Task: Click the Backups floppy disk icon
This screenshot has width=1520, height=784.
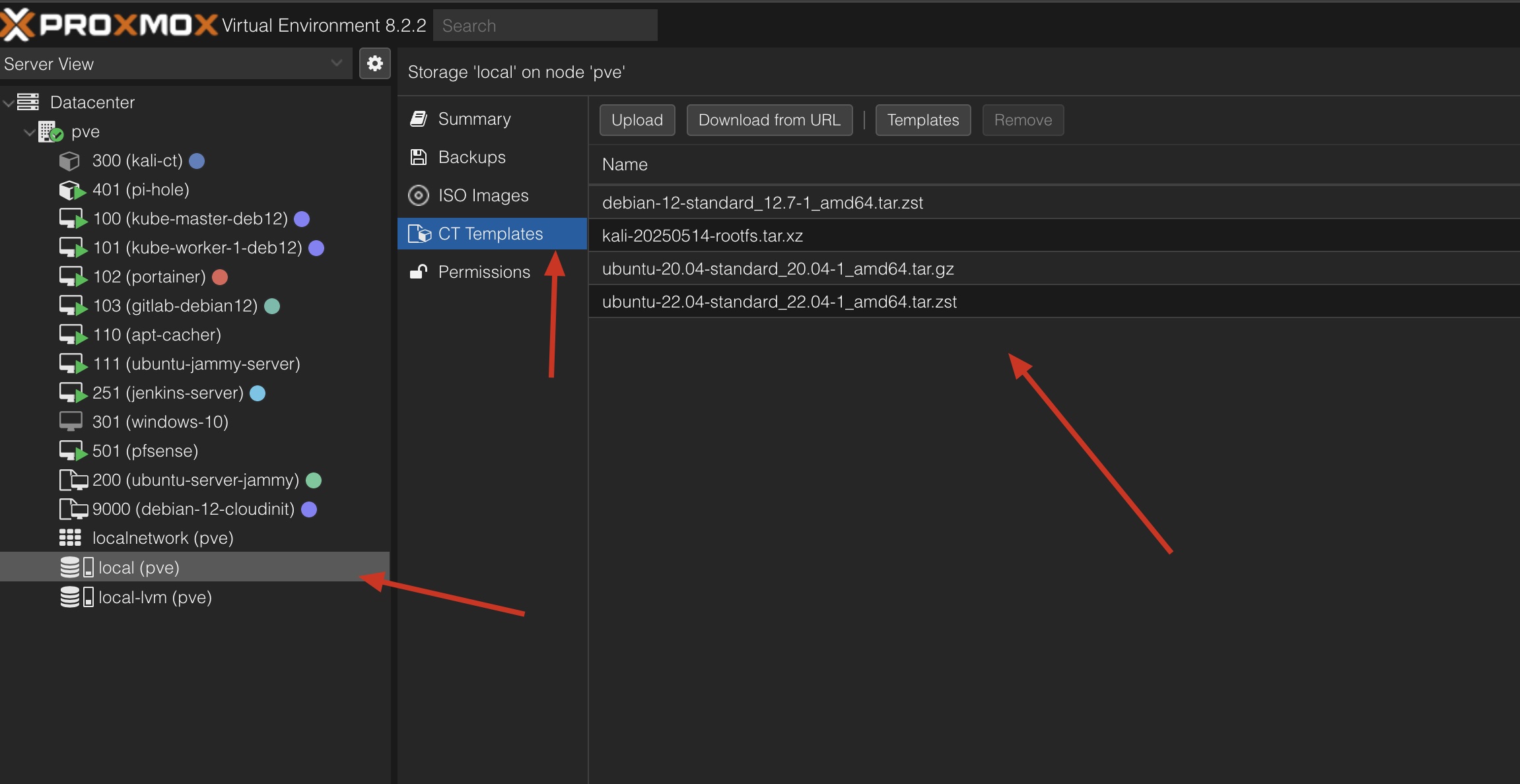Action: click(419, 157)
